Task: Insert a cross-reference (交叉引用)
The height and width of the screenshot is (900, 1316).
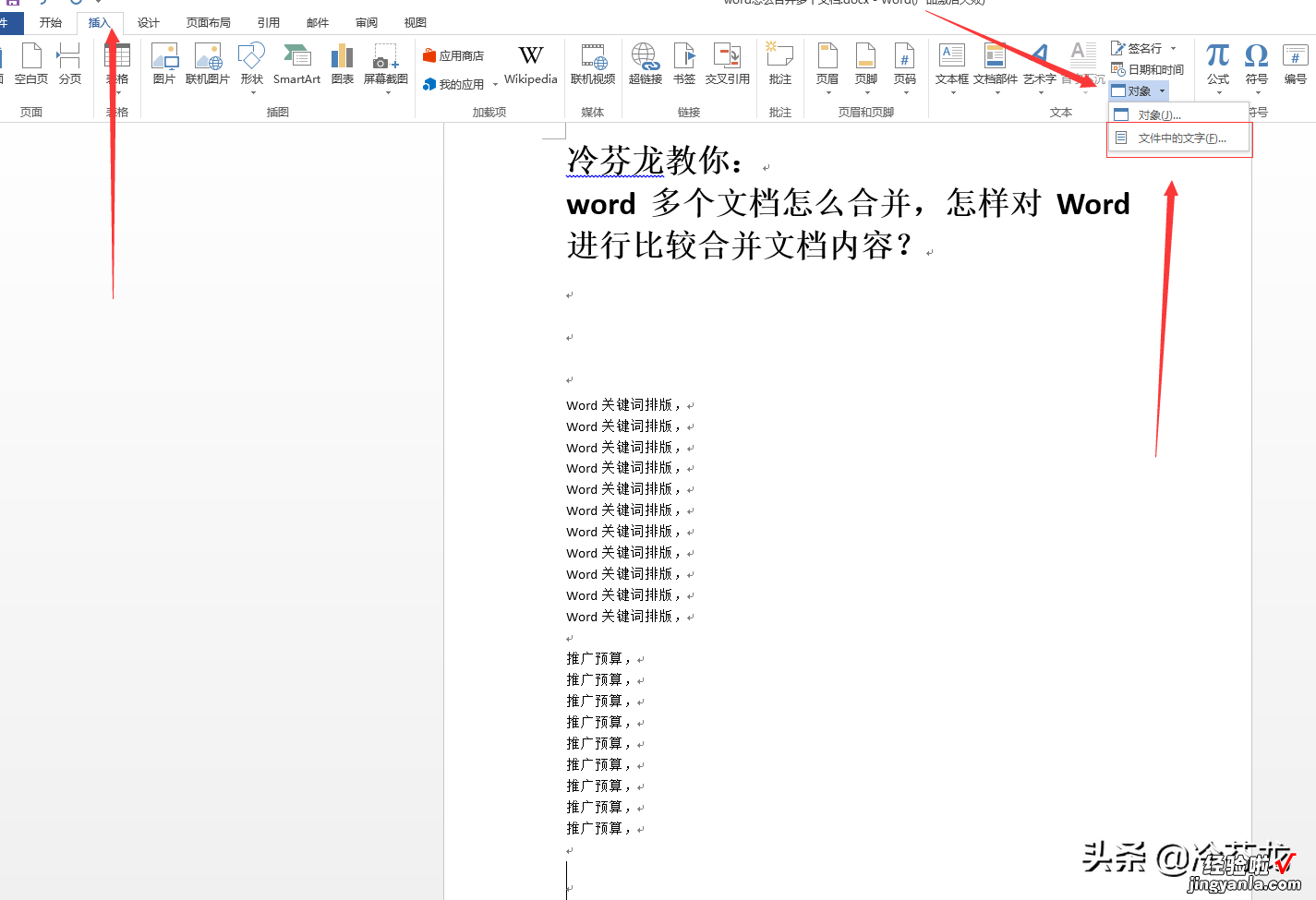Action: click(728, 64)
